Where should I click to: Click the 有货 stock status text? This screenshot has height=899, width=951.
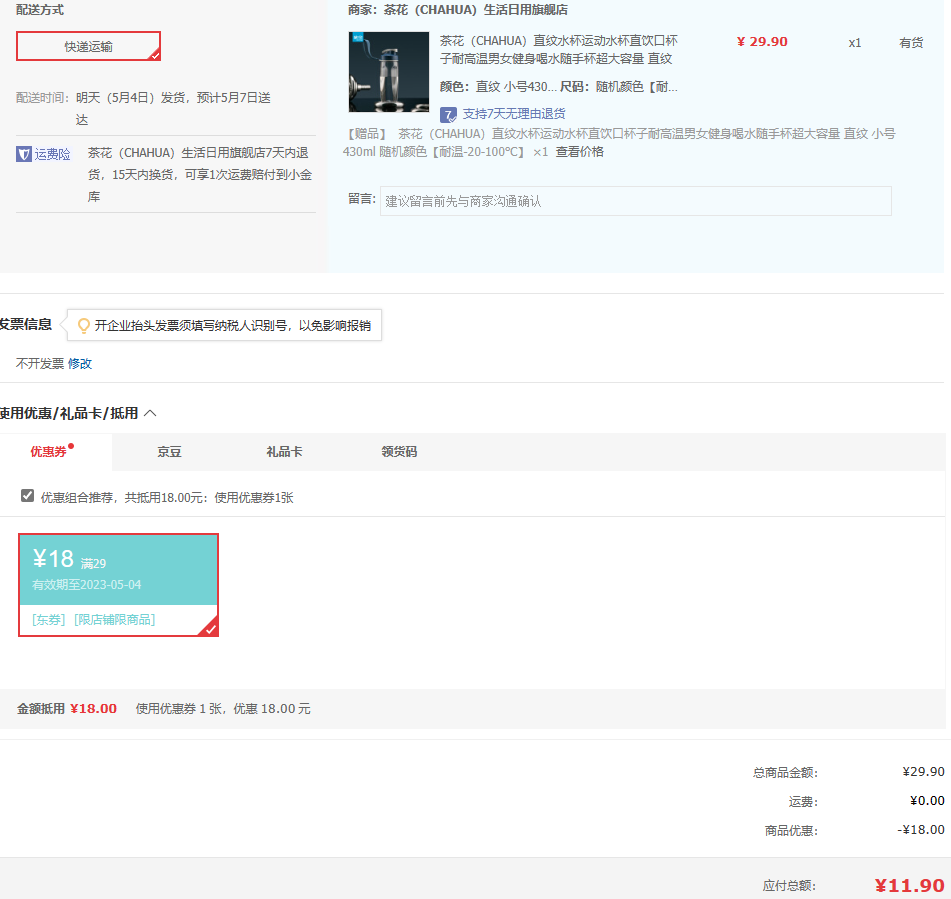(911, 42)
